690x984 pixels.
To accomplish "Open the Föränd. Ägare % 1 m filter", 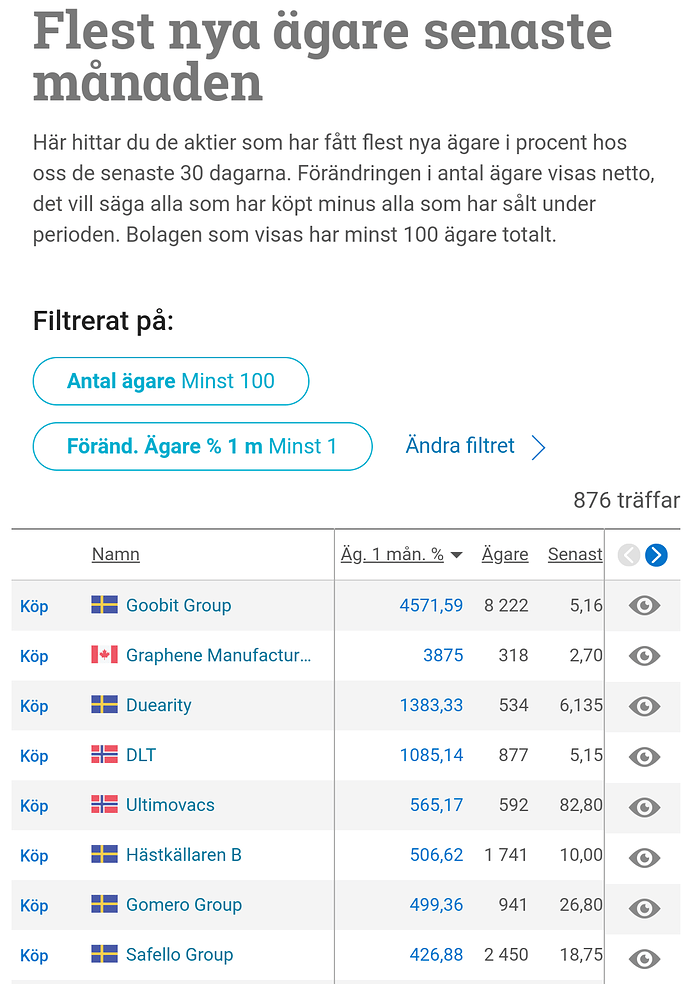I will [x=202, y=446].
